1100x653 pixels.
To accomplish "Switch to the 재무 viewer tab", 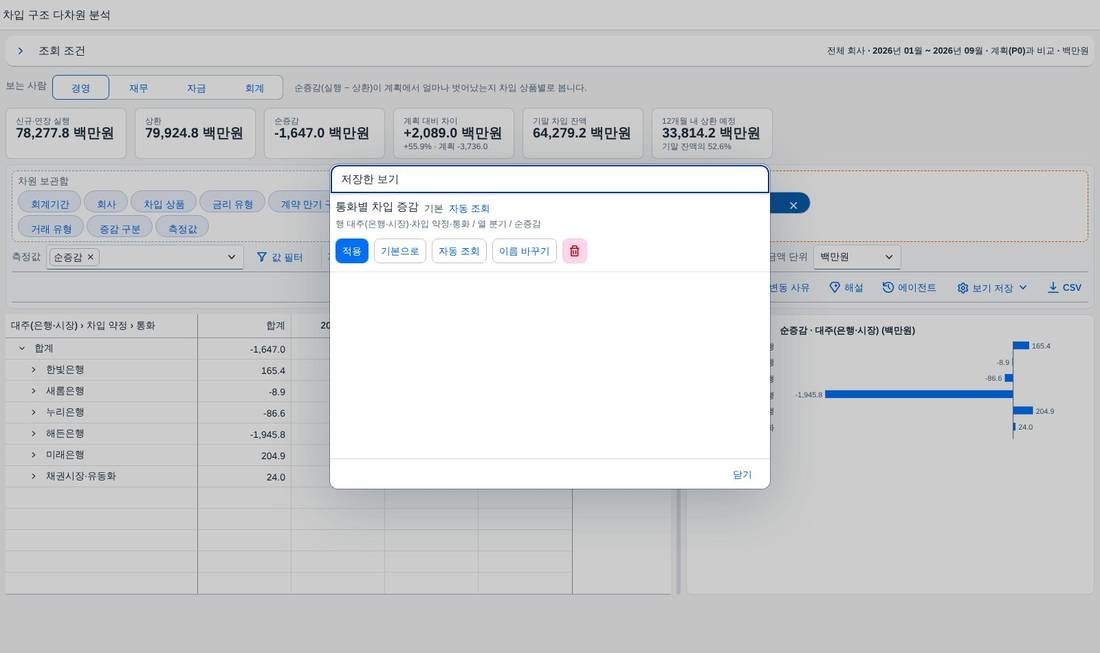I will click(x=138, y=88).
